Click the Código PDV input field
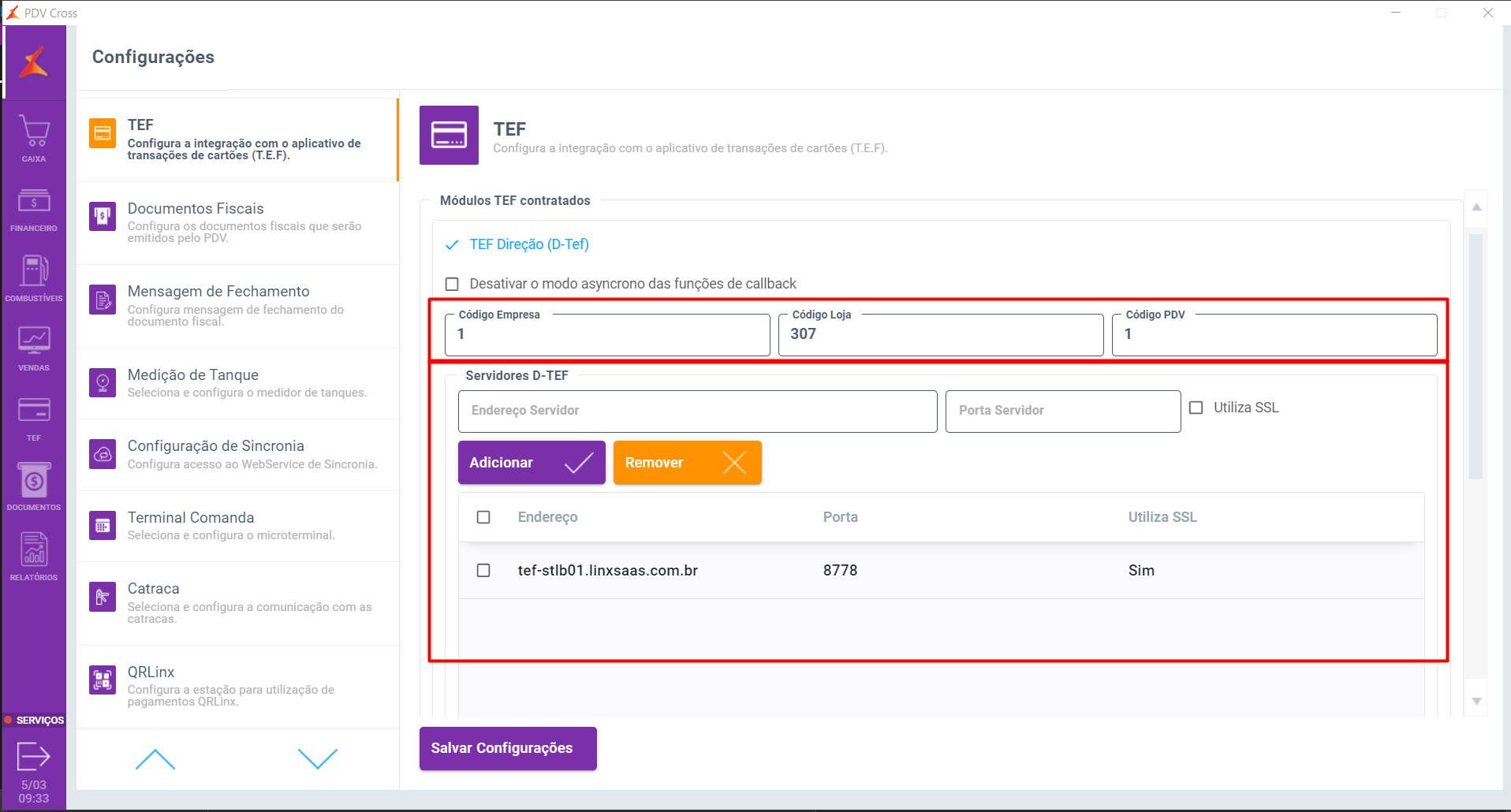The height and width of the screenshot is (812, 1511). point(1274,334)
